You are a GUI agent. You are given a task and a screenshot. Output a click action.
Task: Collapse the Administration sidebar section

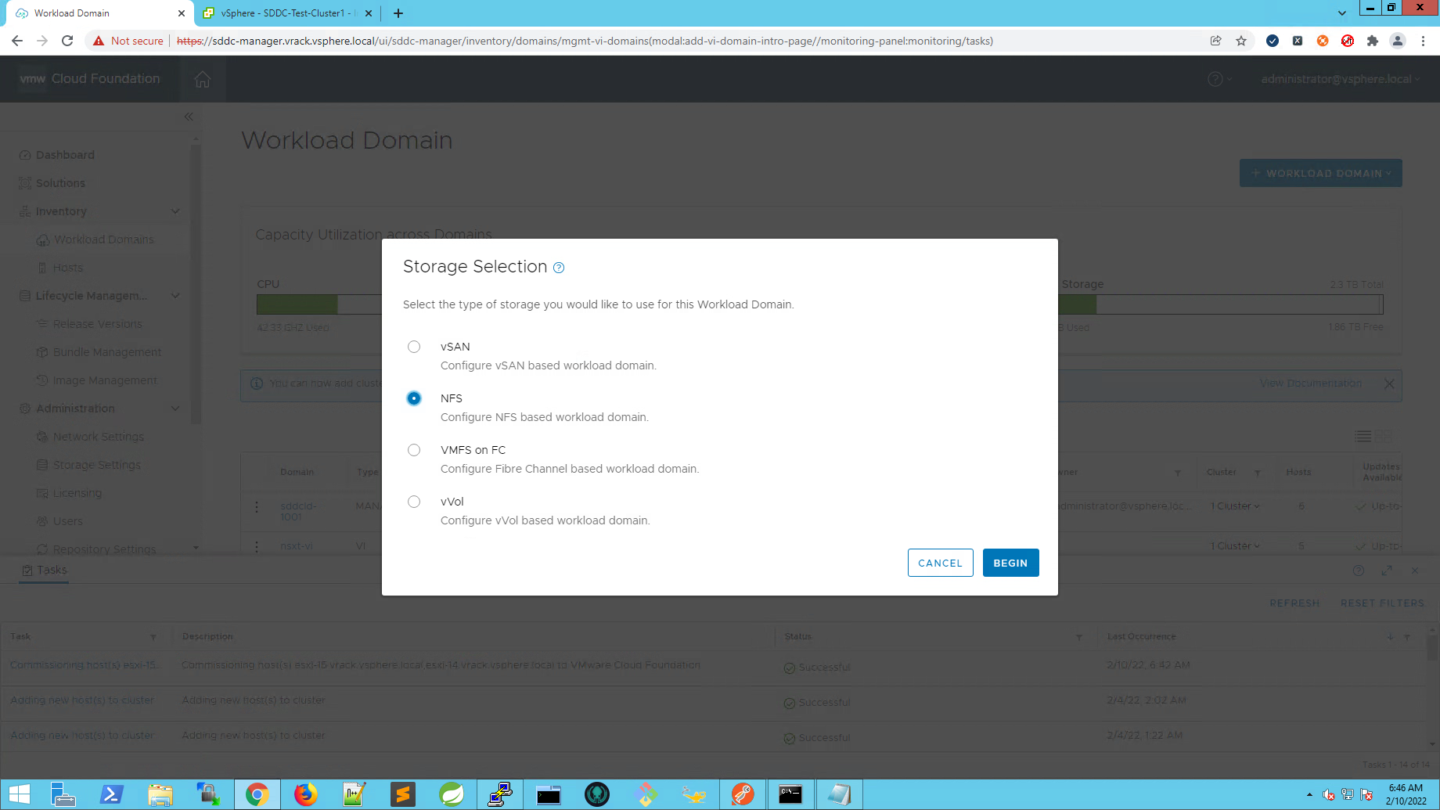point(176,409)
